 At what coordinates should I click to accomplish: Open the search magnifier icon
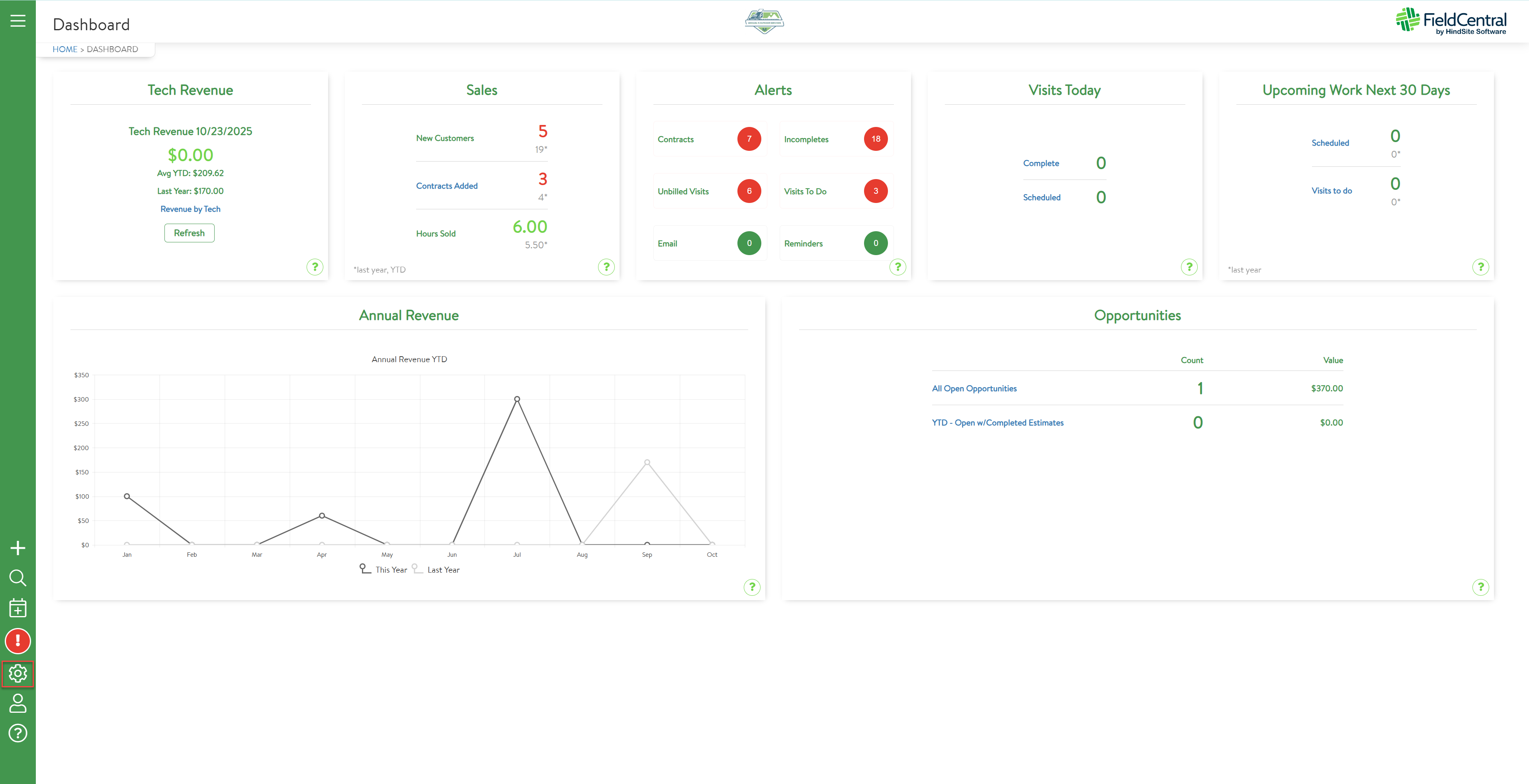click(18, 577)
